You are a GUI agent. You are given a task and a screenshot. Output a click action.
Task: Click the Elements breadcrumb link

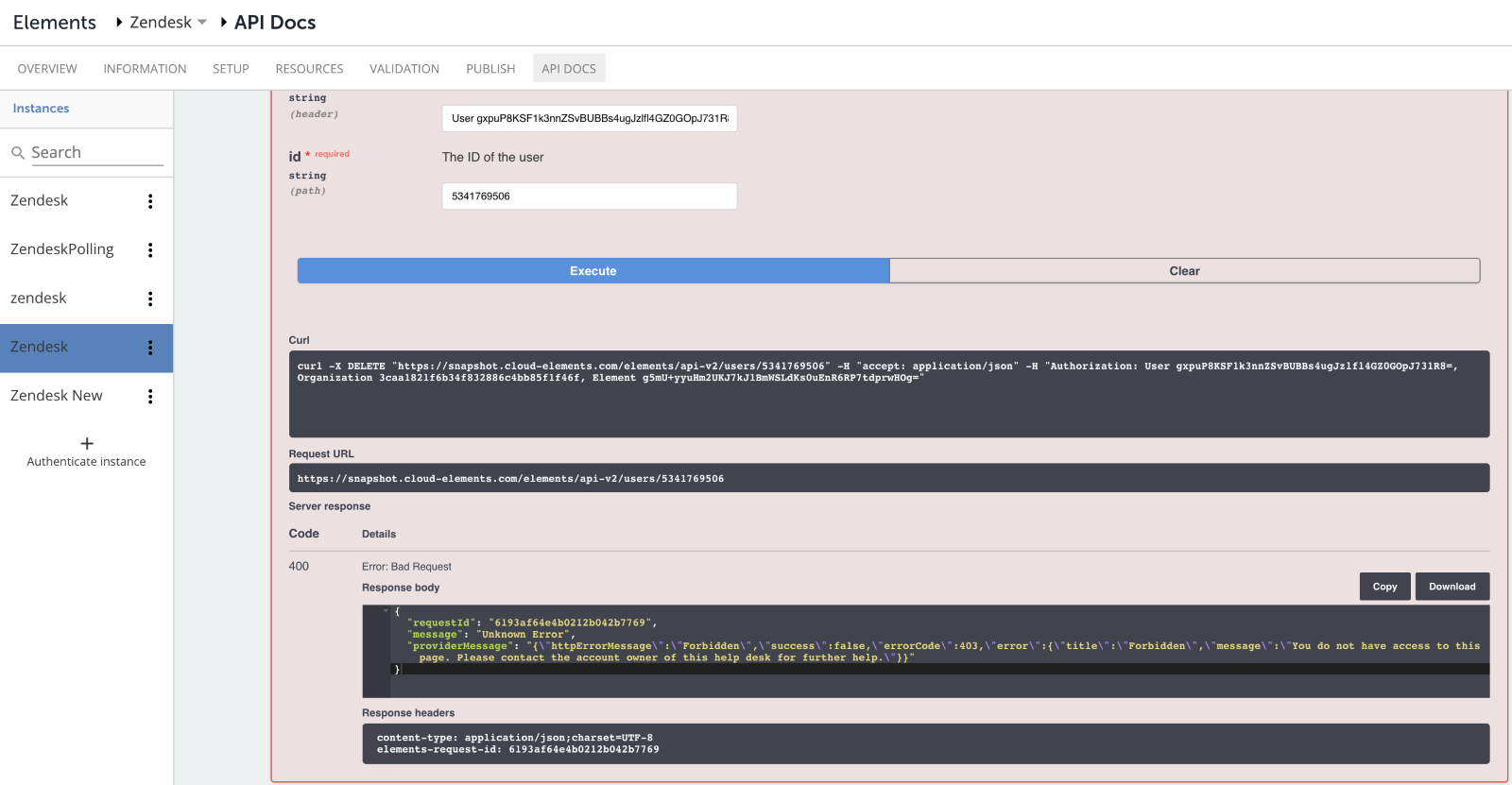tap(55, 23)
